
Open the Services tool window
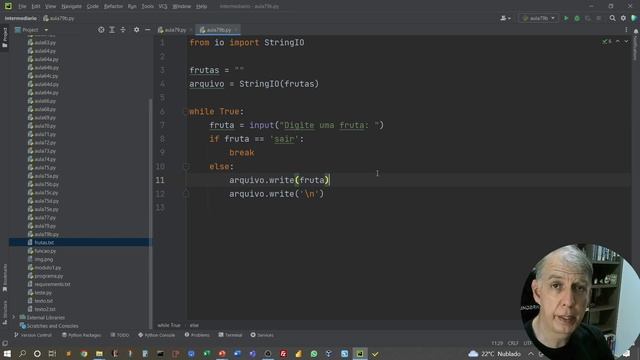(x=262, y=335)
